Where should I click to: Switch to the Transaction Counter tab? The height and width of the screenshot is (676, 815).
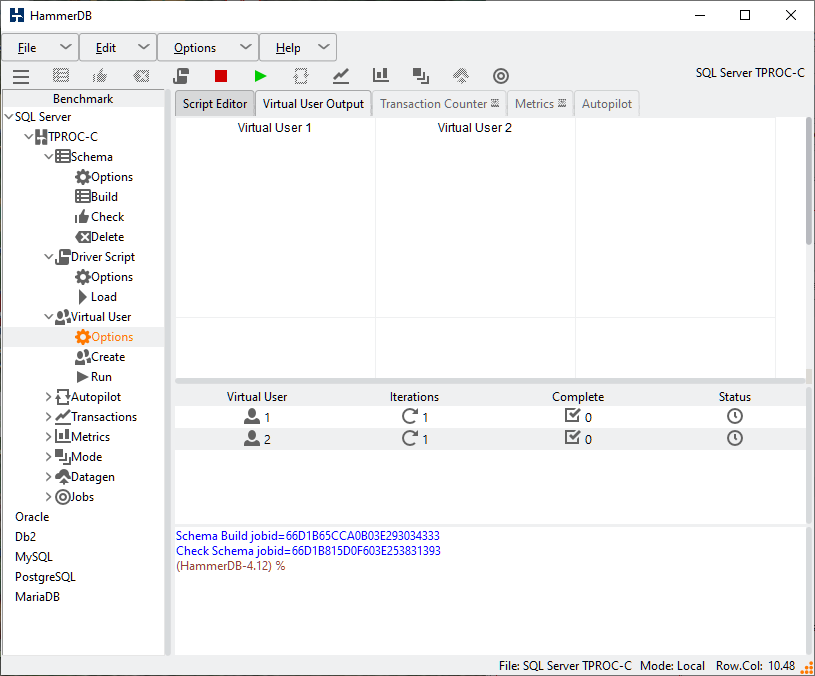tap(439, 104)
